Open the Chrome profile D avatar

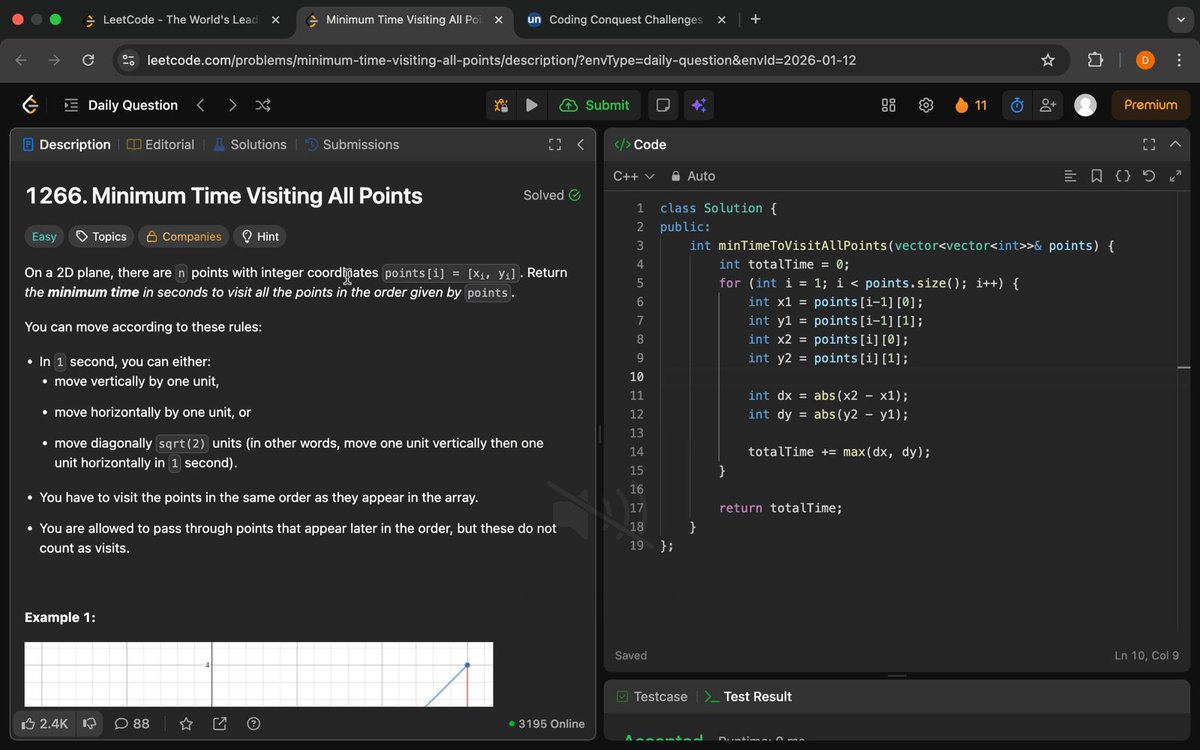click(1145, 60)
